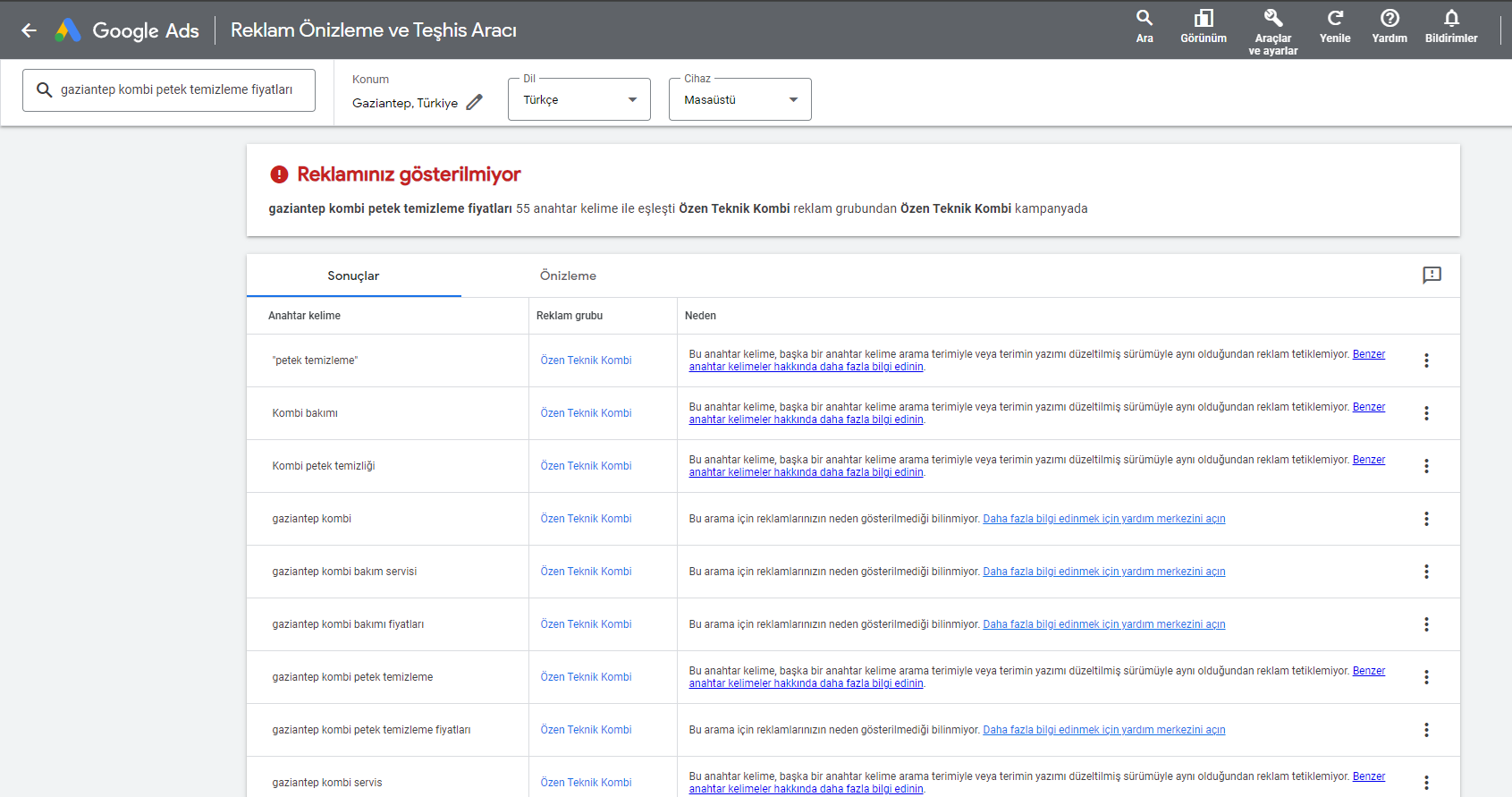Click the Reklam grubu column header
This screenshot has height=797, width=1512.
coord(570,316)
